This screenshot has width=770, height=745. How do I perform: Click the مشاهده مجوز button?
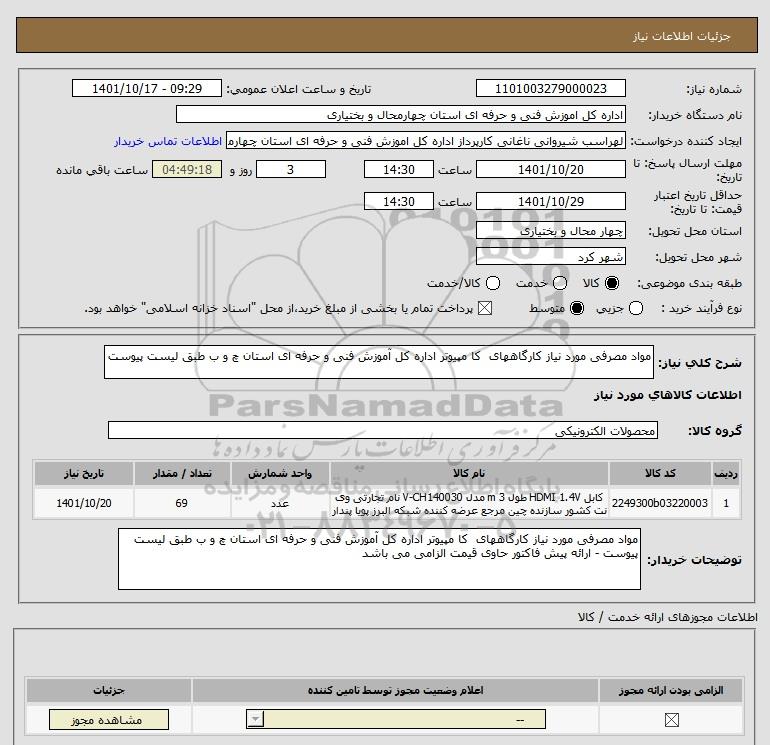point(109,720)
